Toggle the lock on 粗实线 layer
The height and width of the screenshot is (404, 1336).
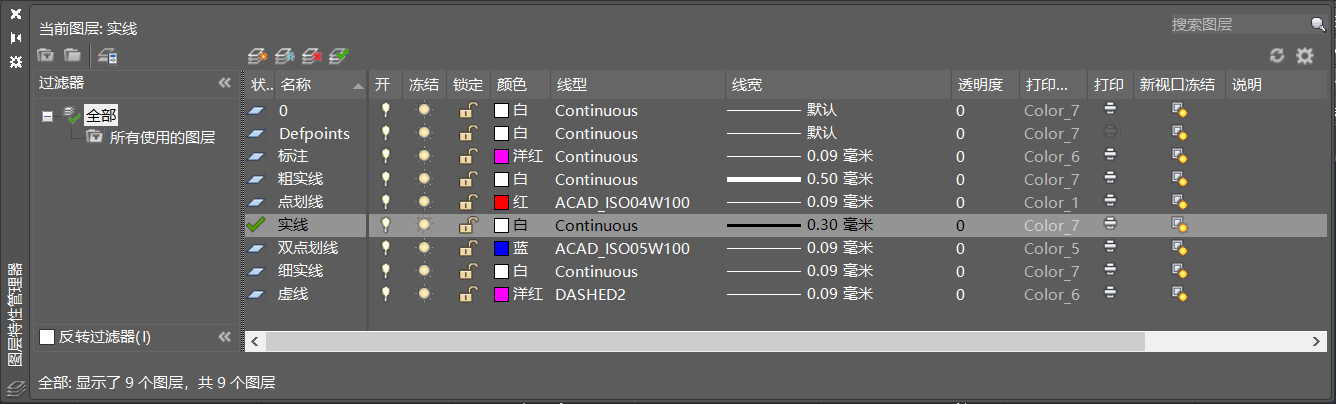467,180
